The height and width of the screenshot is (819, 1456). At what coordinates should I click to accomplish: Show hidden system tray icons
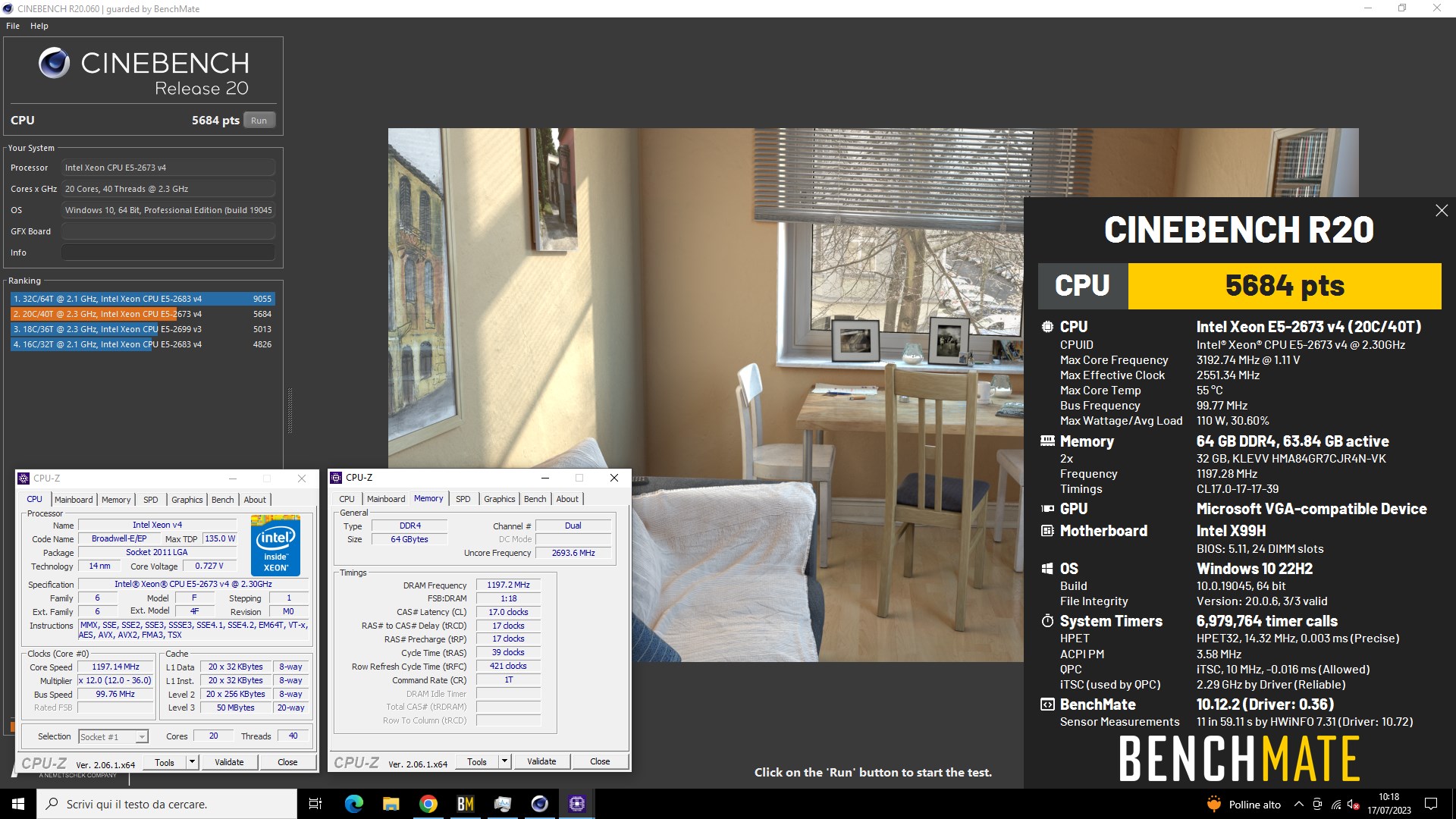pos(1299,805)
